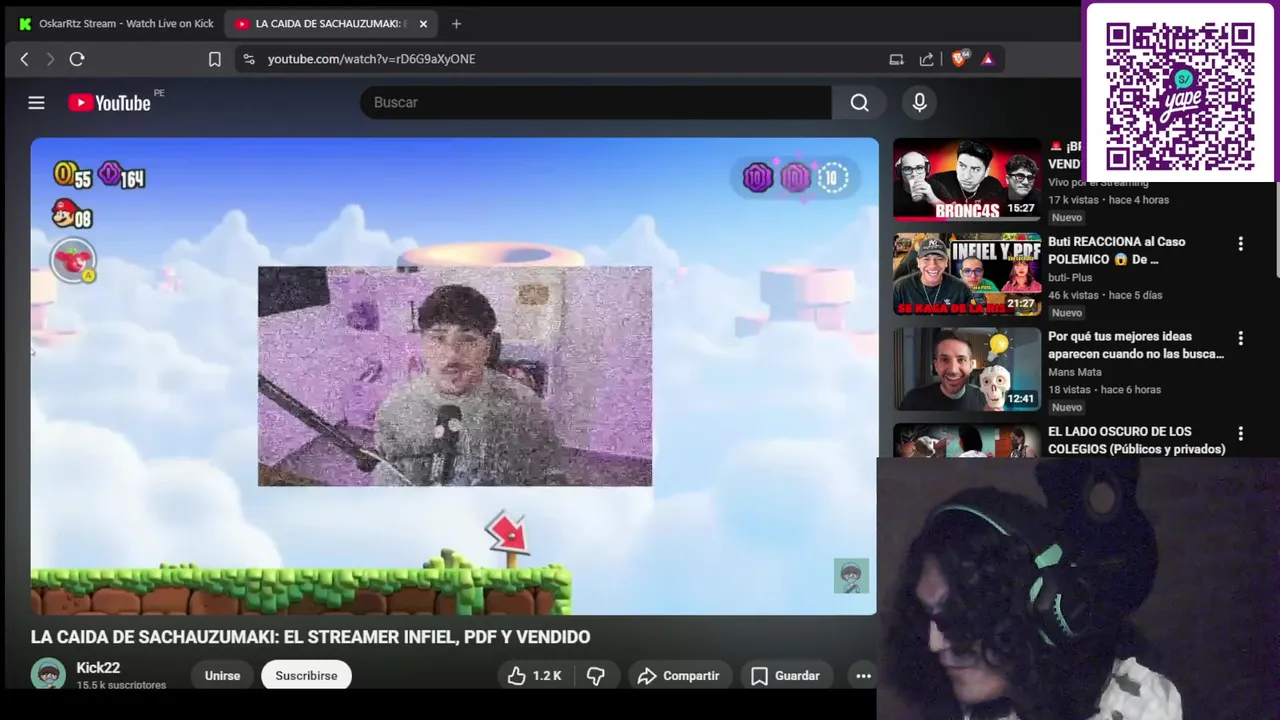Click the Unirse join button
This screenshot has width=1280, height=720.
pyautogui.click(x=222, y=676)
